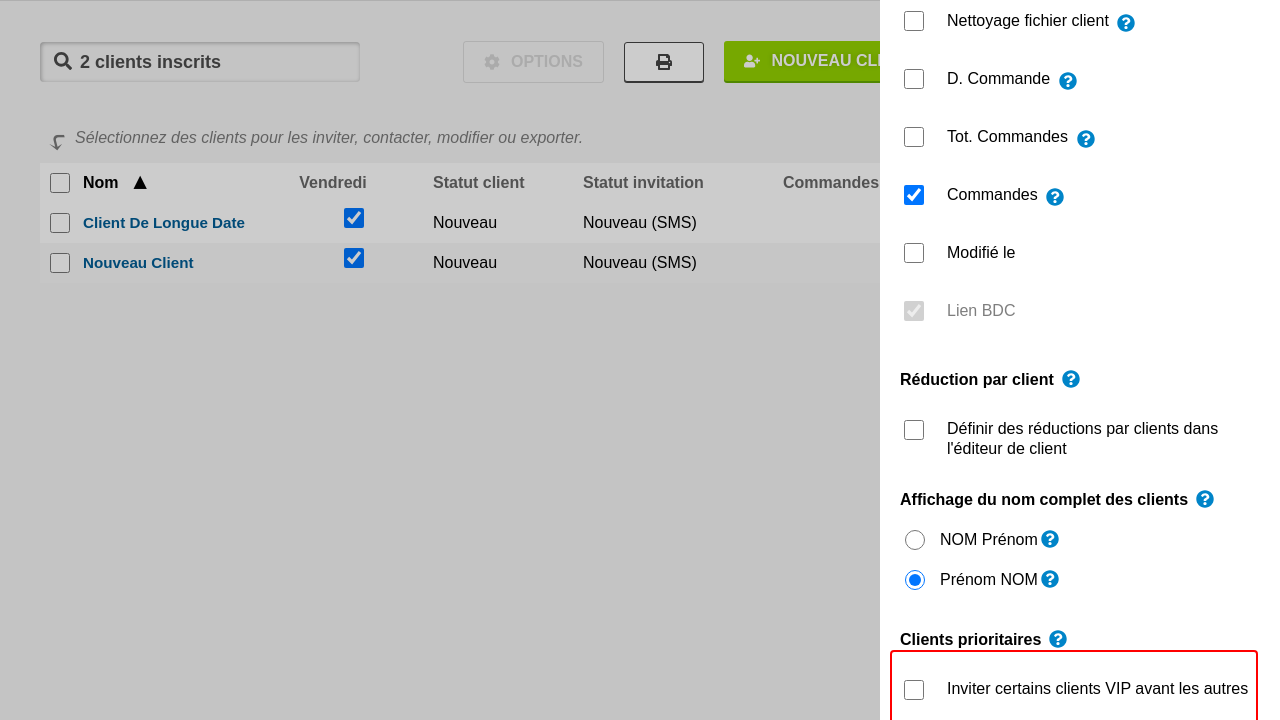Uncheck the Commandes column checkbox

(914, 195)
